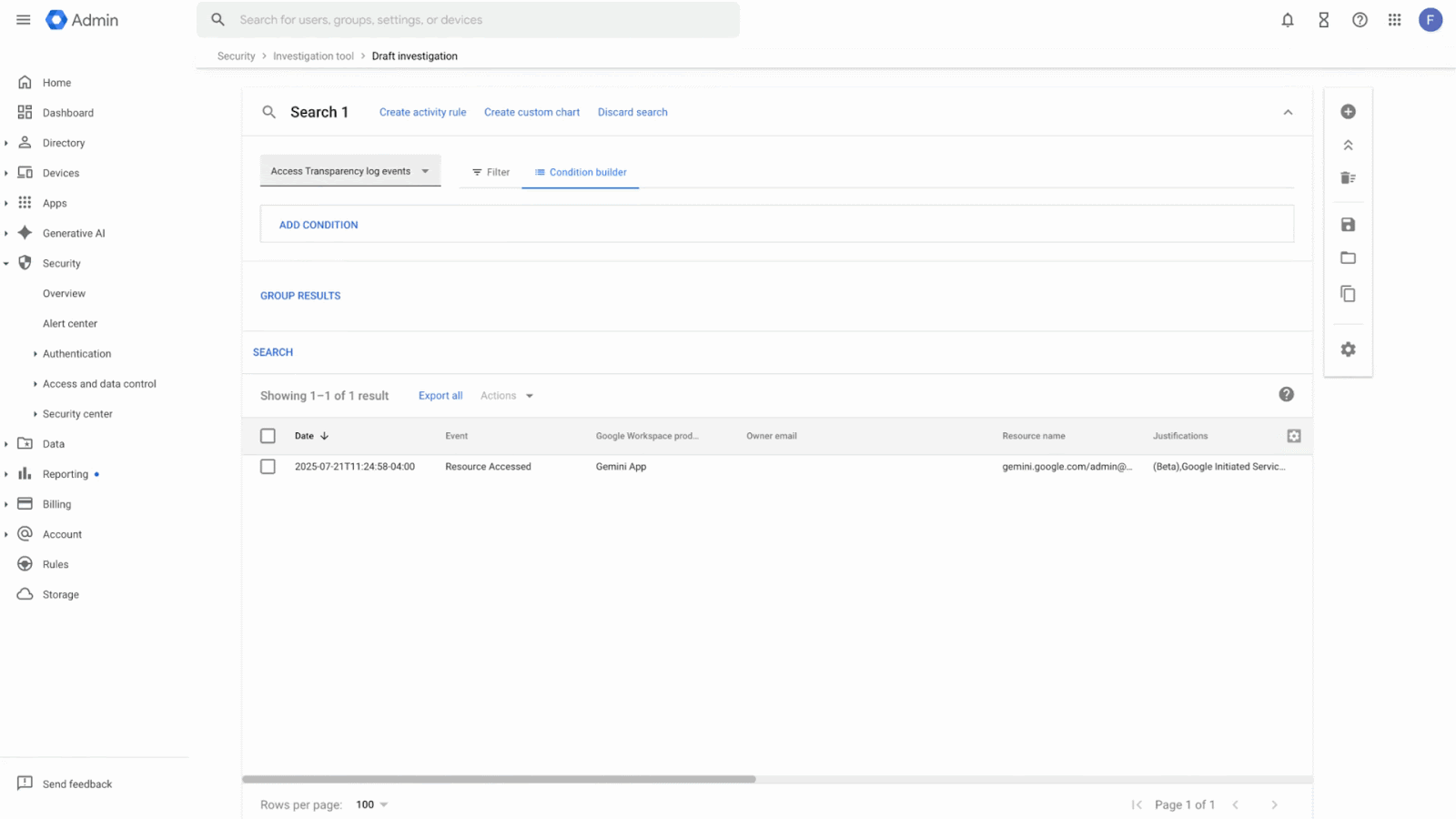
Task: Open the investigation folder icon
Action: tap(1348, 258)
